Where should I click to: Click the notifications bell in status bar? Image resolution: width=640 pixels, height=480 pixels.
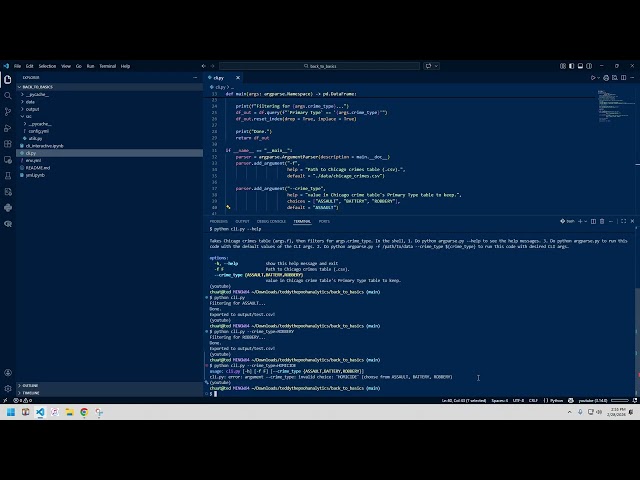click(x=635, y=400)
